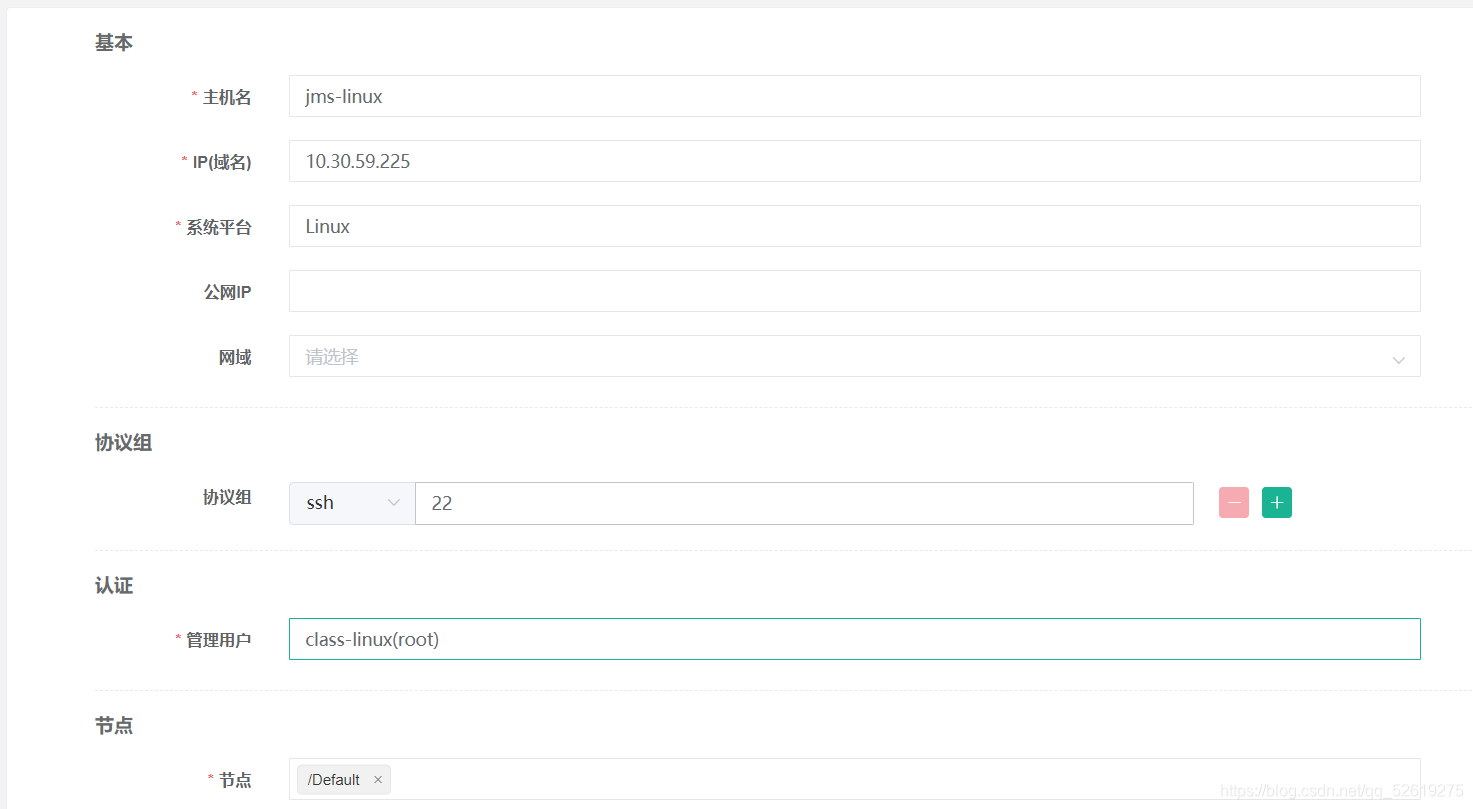Open the 管理用户 class-linux(root) selector
Screen dimensions: 1473x809
(855, 639)
